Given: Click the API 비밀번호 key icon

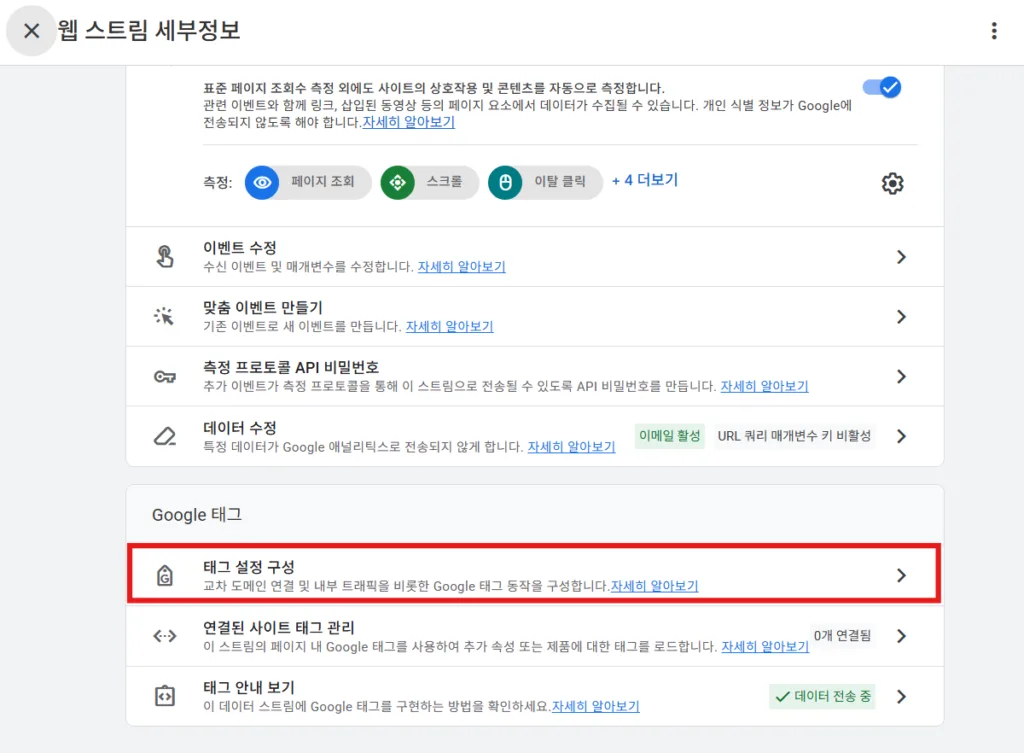Looking at the screenshot, I should (165, 377).
